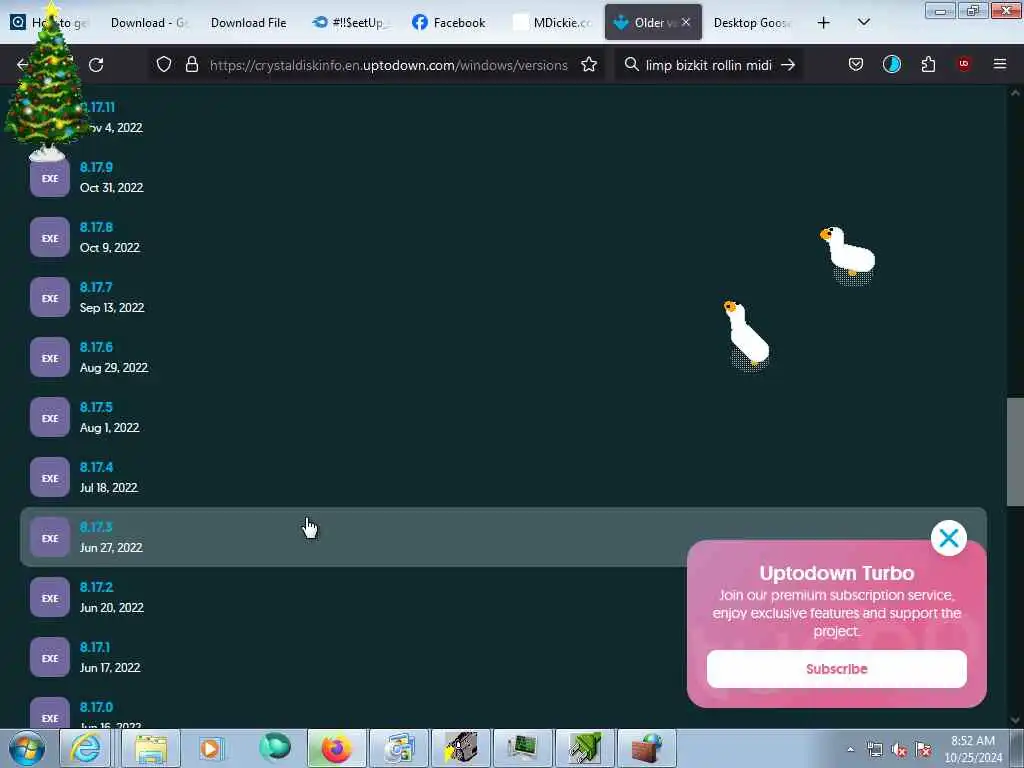The image size is (1024, 768).
Task: Subscribe to Uptodown Turbo
Action: [x=837, y=669]
